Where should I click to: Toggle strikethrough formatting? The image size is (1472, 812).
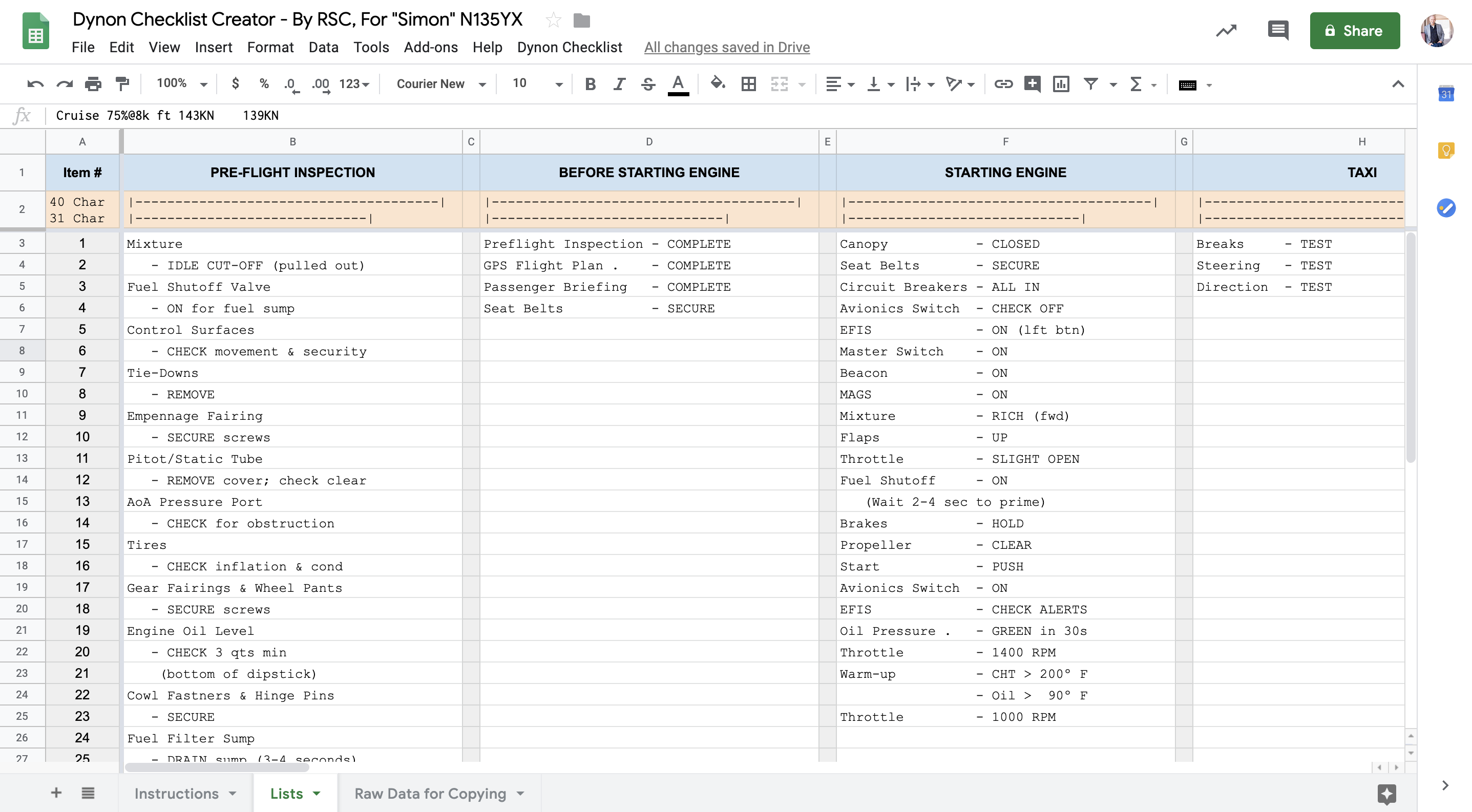(x=647, y=84)
